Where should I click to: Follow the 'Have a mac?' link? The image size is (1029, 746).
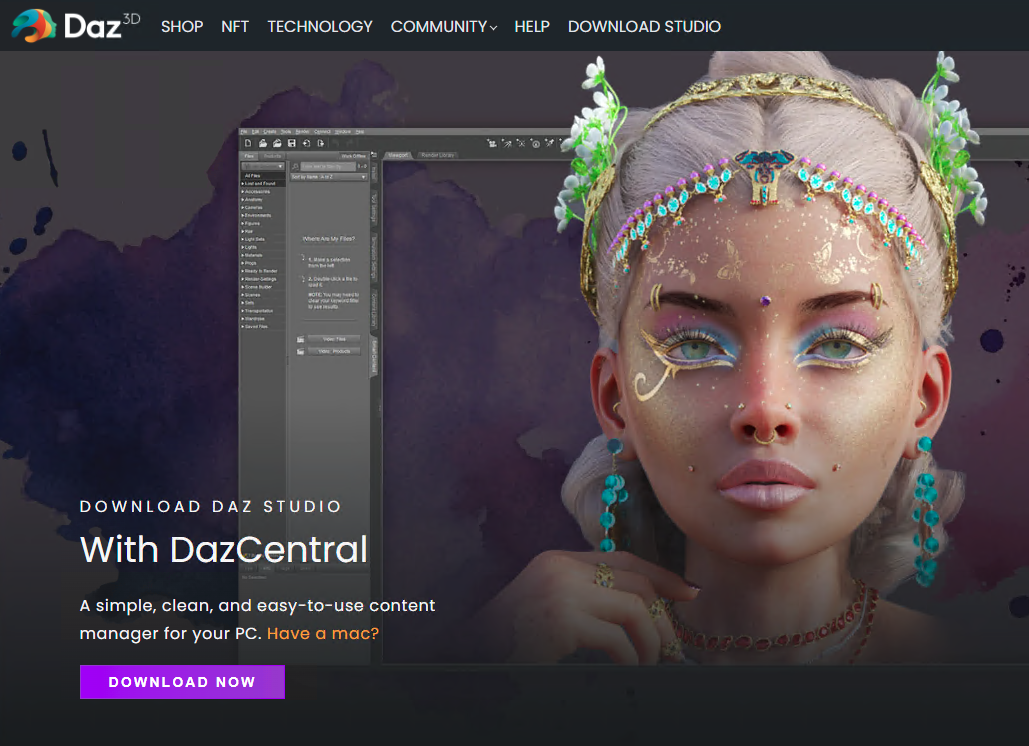(x=323, y=633)
